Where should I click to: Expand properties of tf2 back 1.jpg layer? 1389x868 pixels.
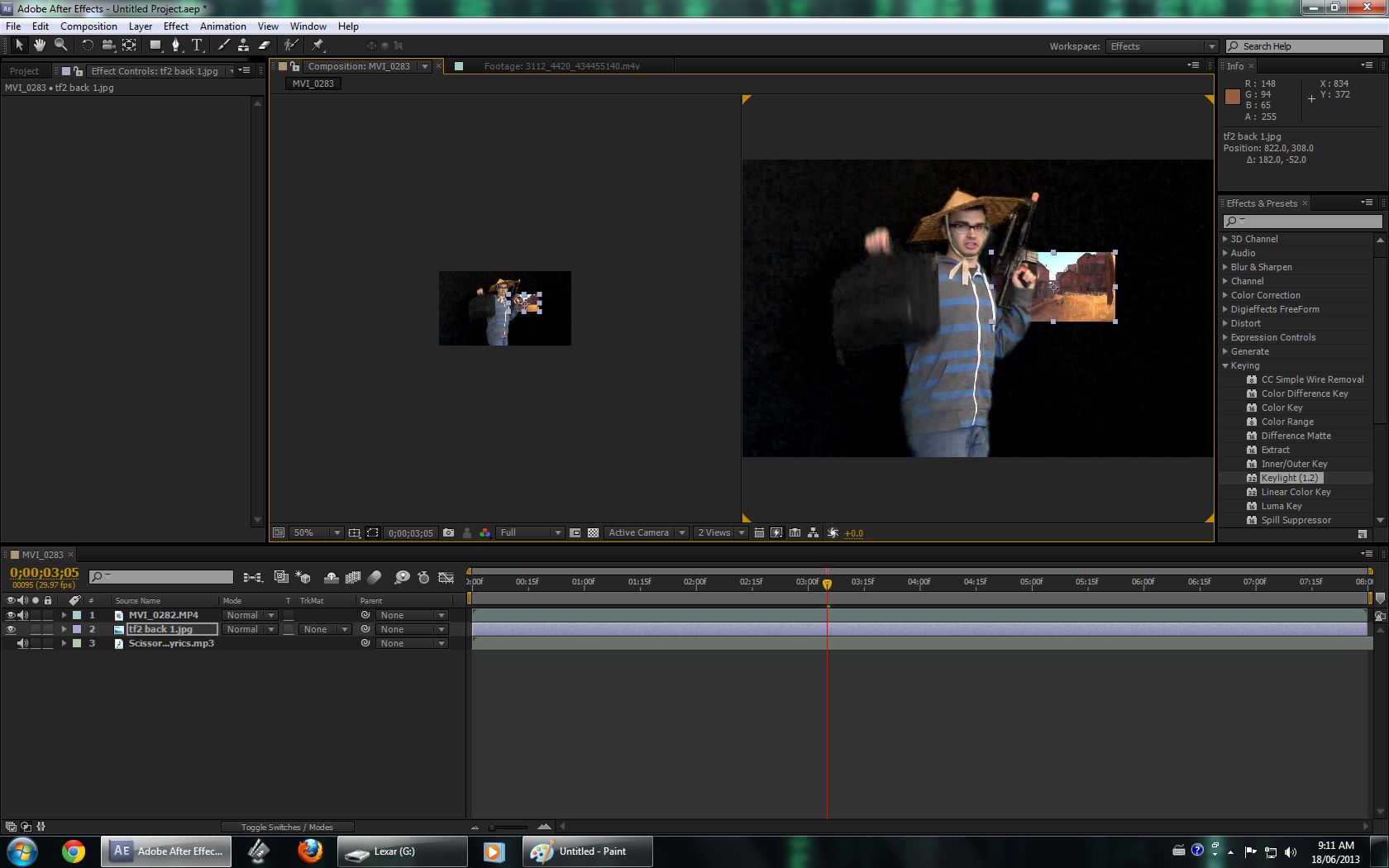point(64,629)
